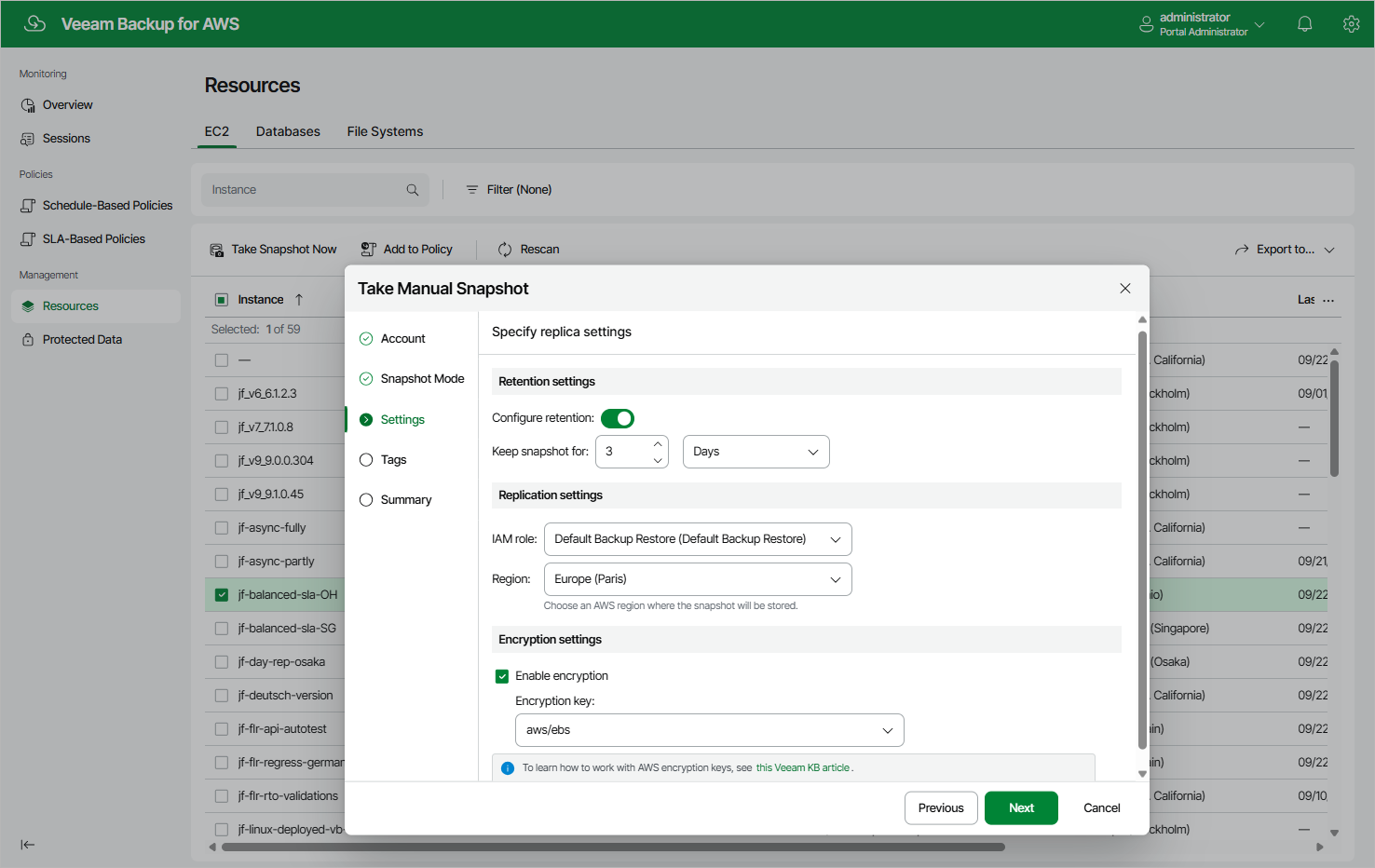Expand the Export to dropdown chevron
The image size is (1375, 868).
1329,250
